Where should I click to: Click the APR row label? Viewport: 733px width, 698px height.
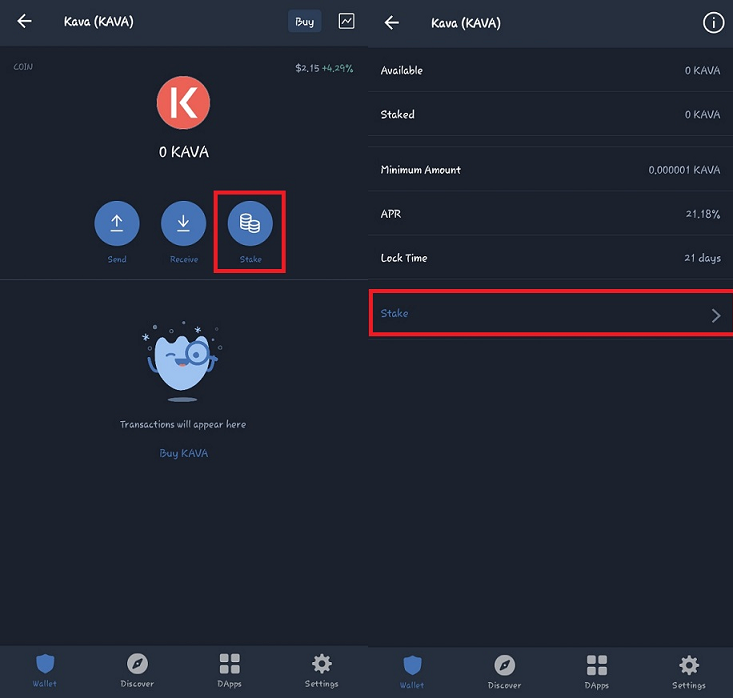pos(391,214)
